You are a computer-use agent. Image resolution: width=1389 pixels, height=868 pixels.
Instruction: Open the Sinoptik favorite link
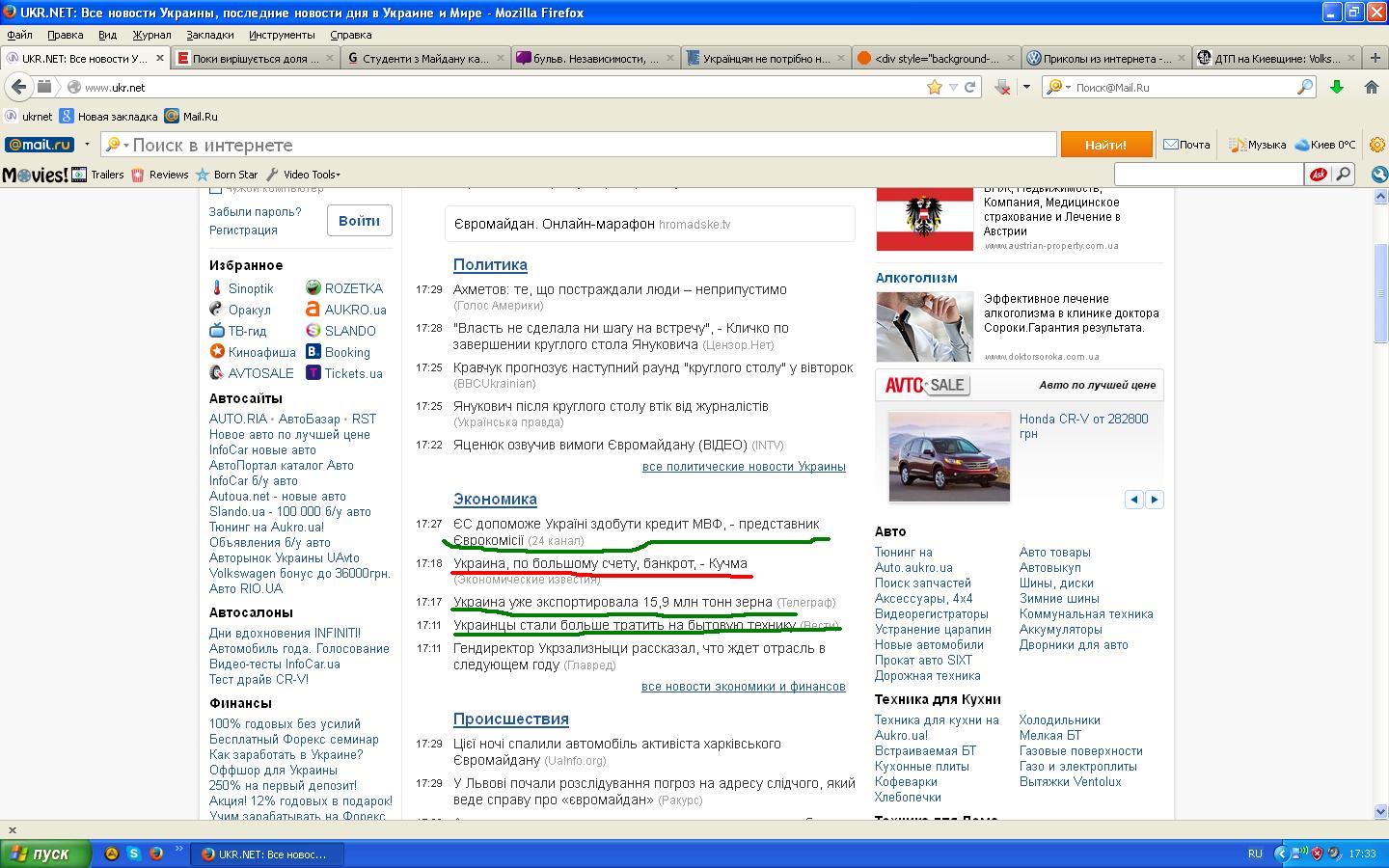tap(251, 288)
